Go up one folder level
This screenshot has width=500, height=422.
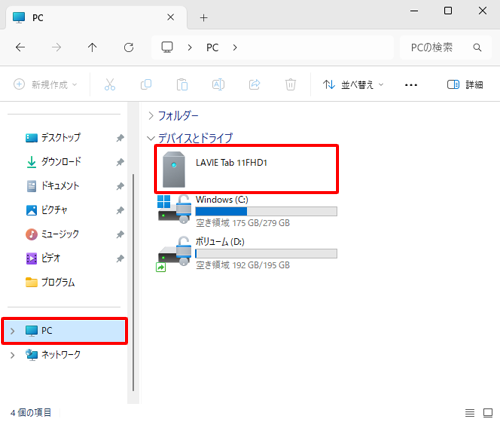pyautogui.click(x=92, y=48)
